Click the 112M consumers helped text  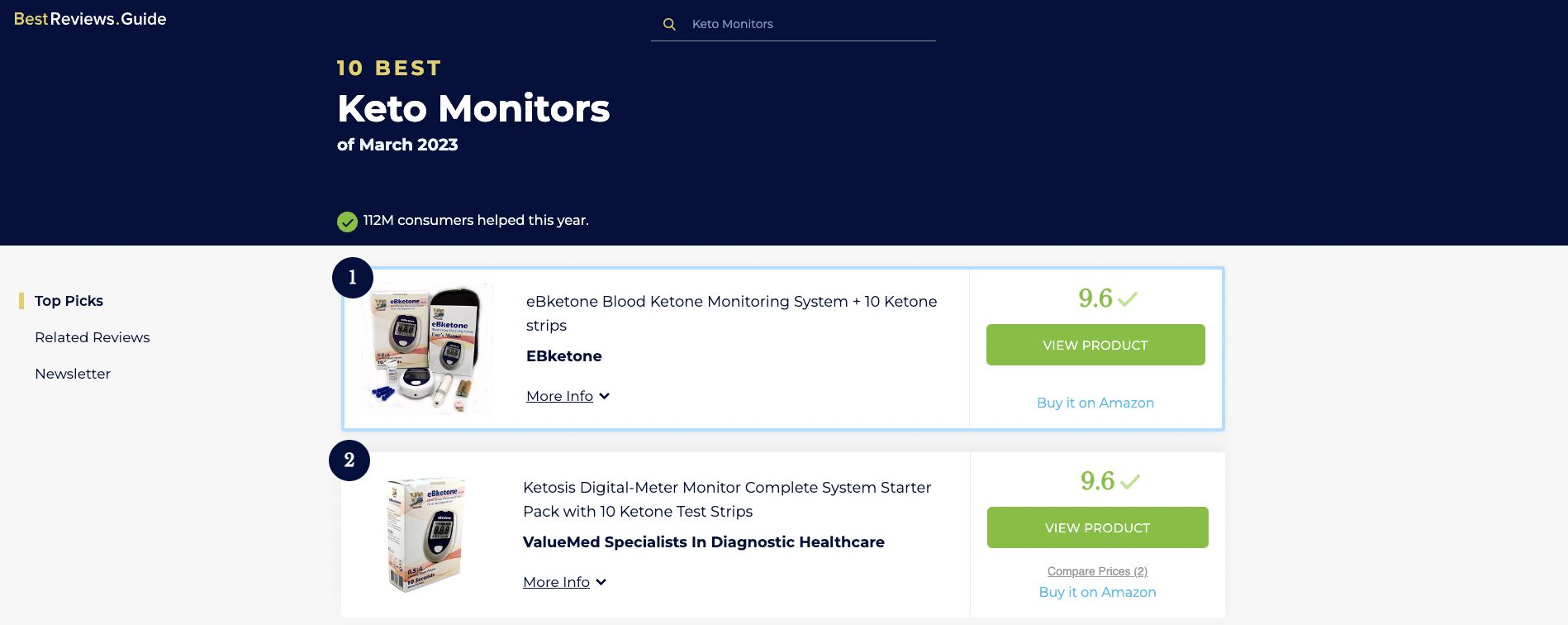(476, 220)
